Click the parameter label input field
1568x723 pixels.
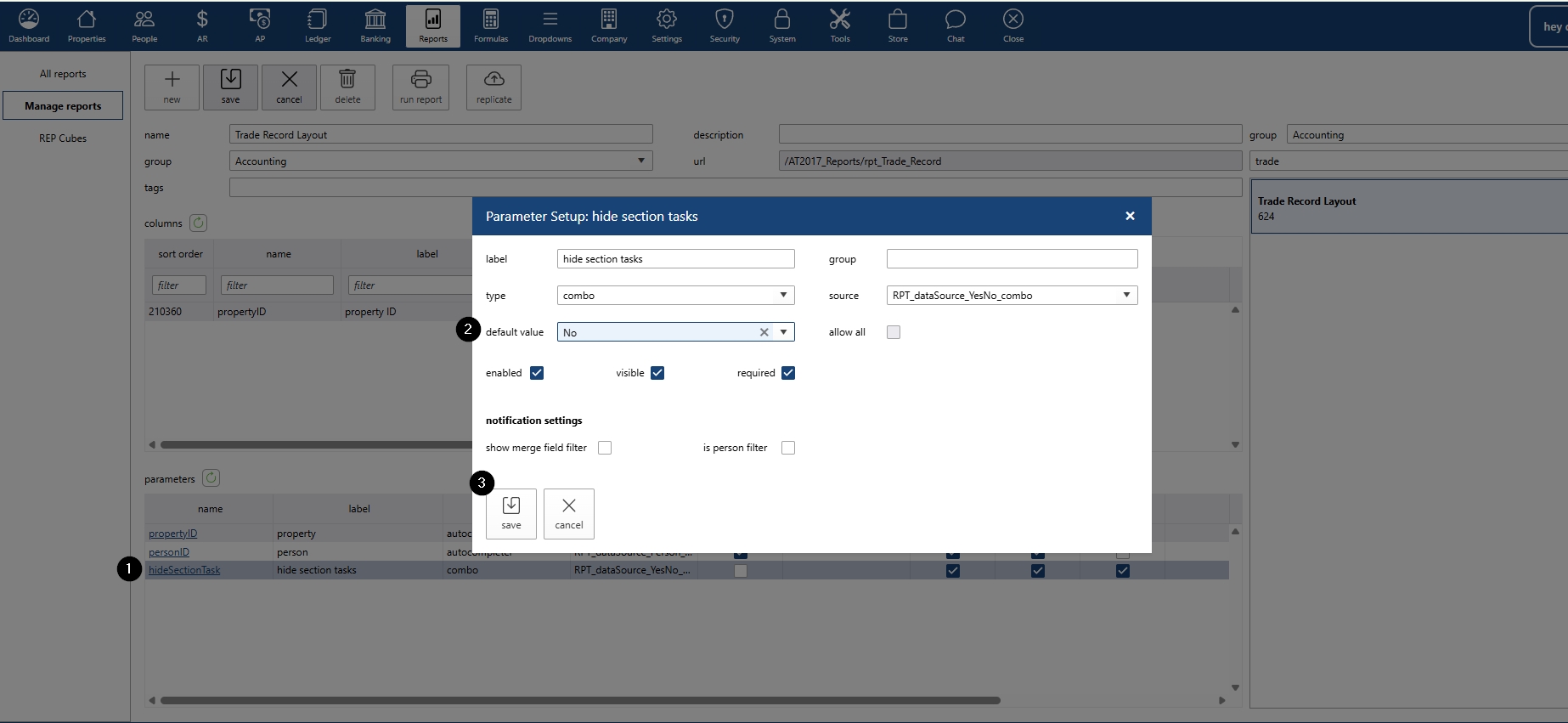coord(676,259)
